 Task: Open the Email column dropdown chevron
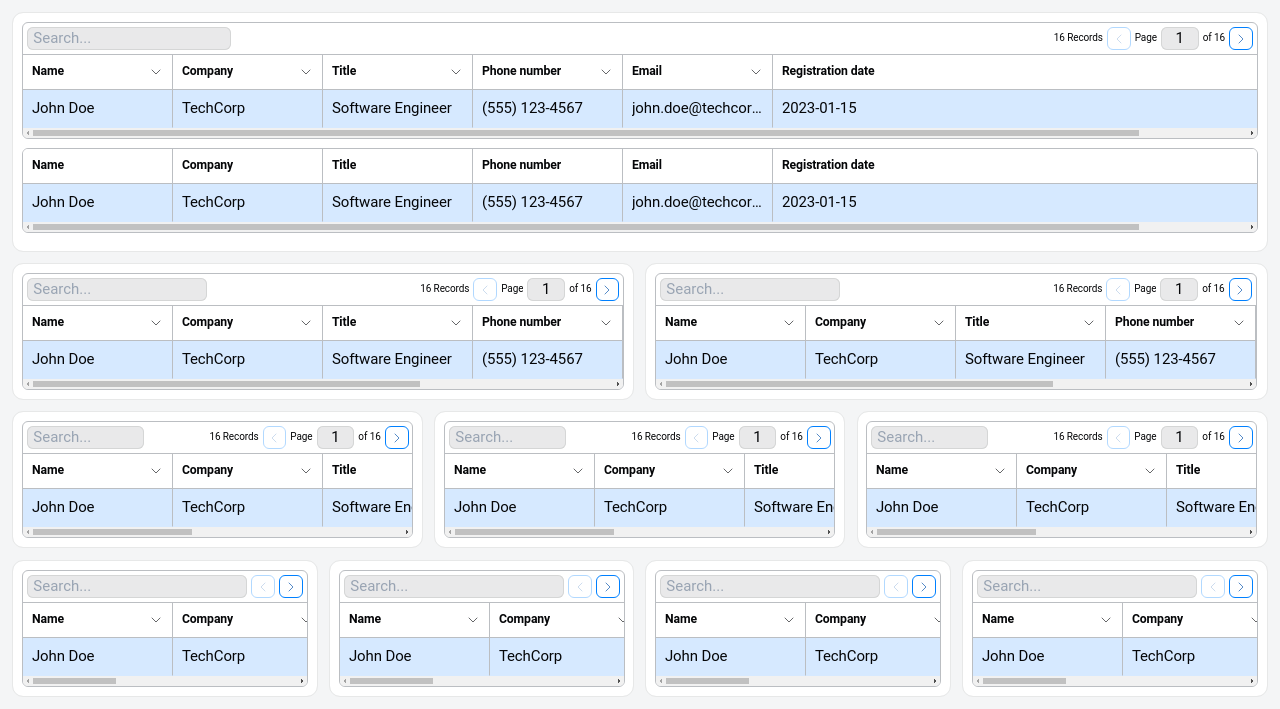point(756,72)
